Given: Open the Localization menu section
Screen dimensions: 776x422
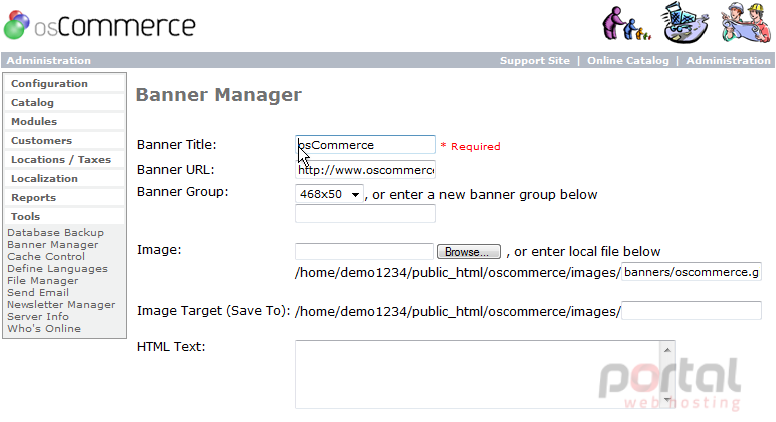Looking at the screenshot, I should click(x=64, y=178).
